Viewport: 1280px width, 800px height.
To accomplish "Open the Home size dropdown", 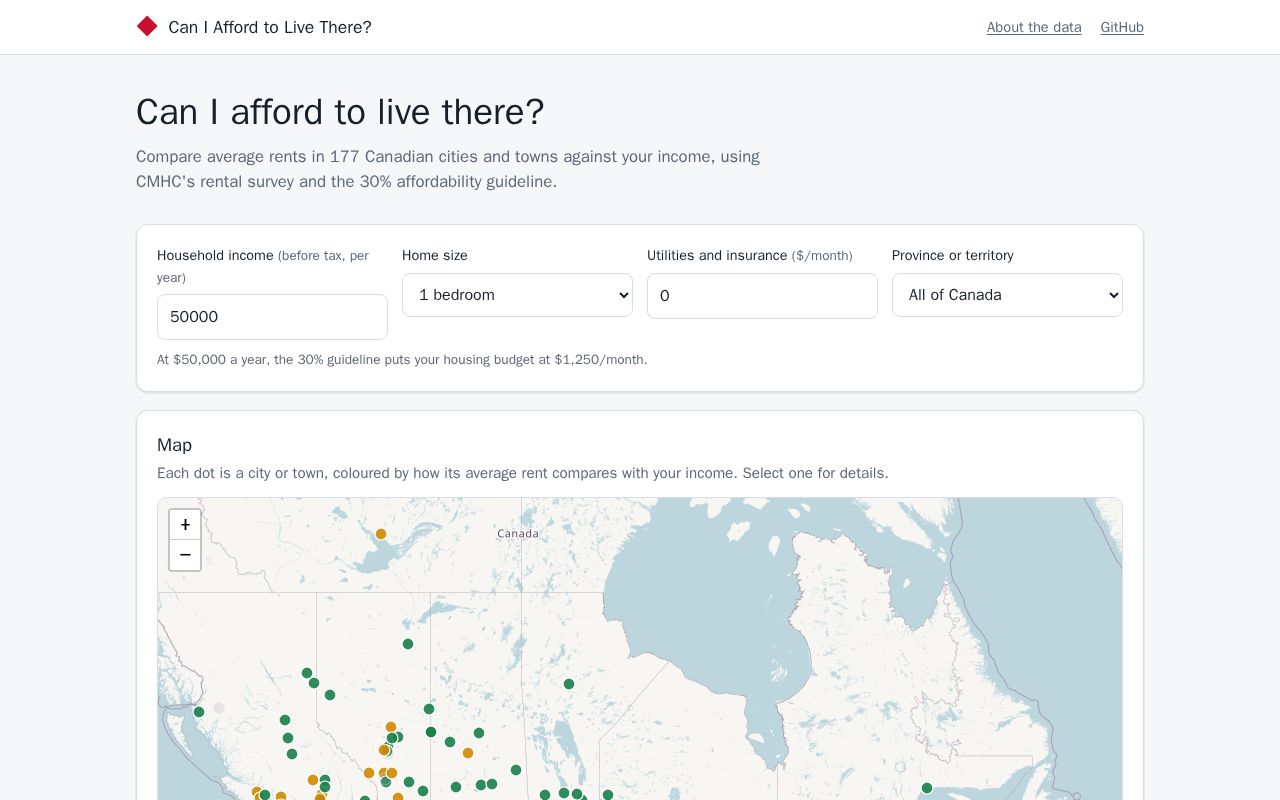I will coord(517,295).
